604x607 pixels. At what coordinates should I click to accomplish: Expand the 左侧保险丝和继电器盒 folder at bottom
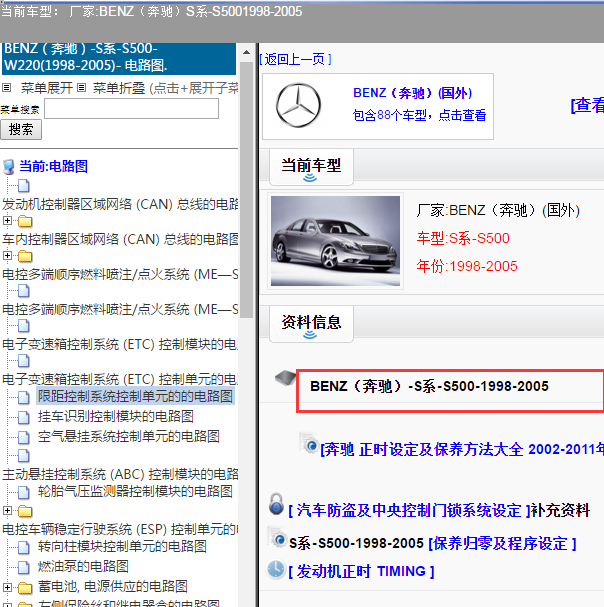(7, 605)
